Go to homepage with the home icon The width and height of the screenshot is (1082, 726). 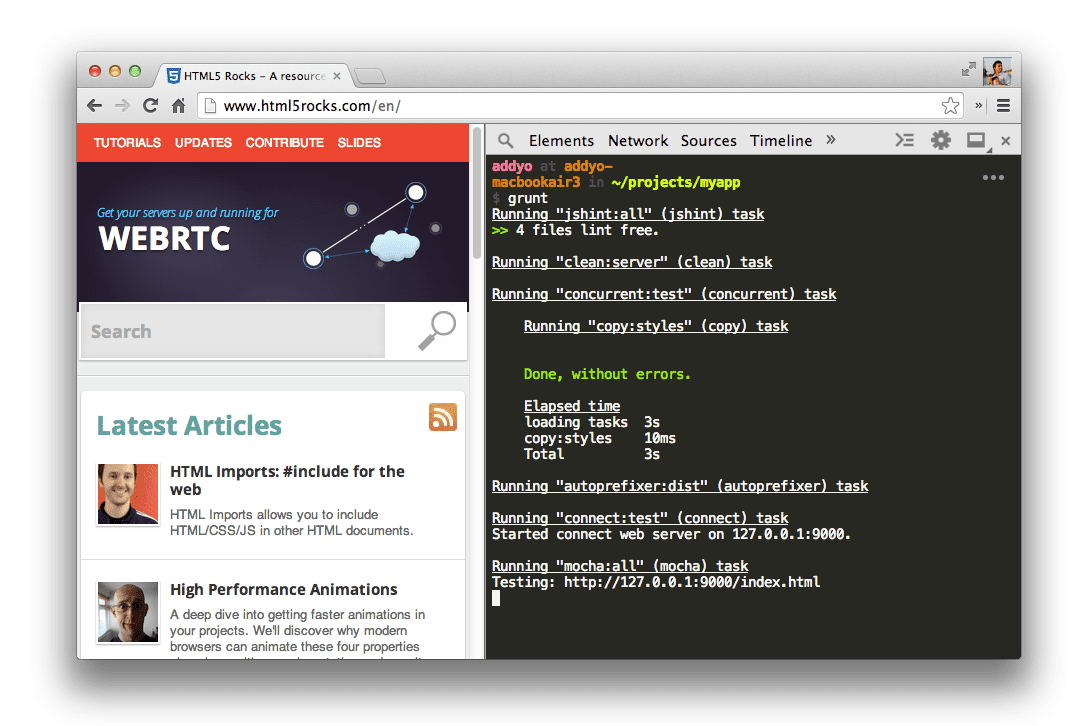pos(178,105)
